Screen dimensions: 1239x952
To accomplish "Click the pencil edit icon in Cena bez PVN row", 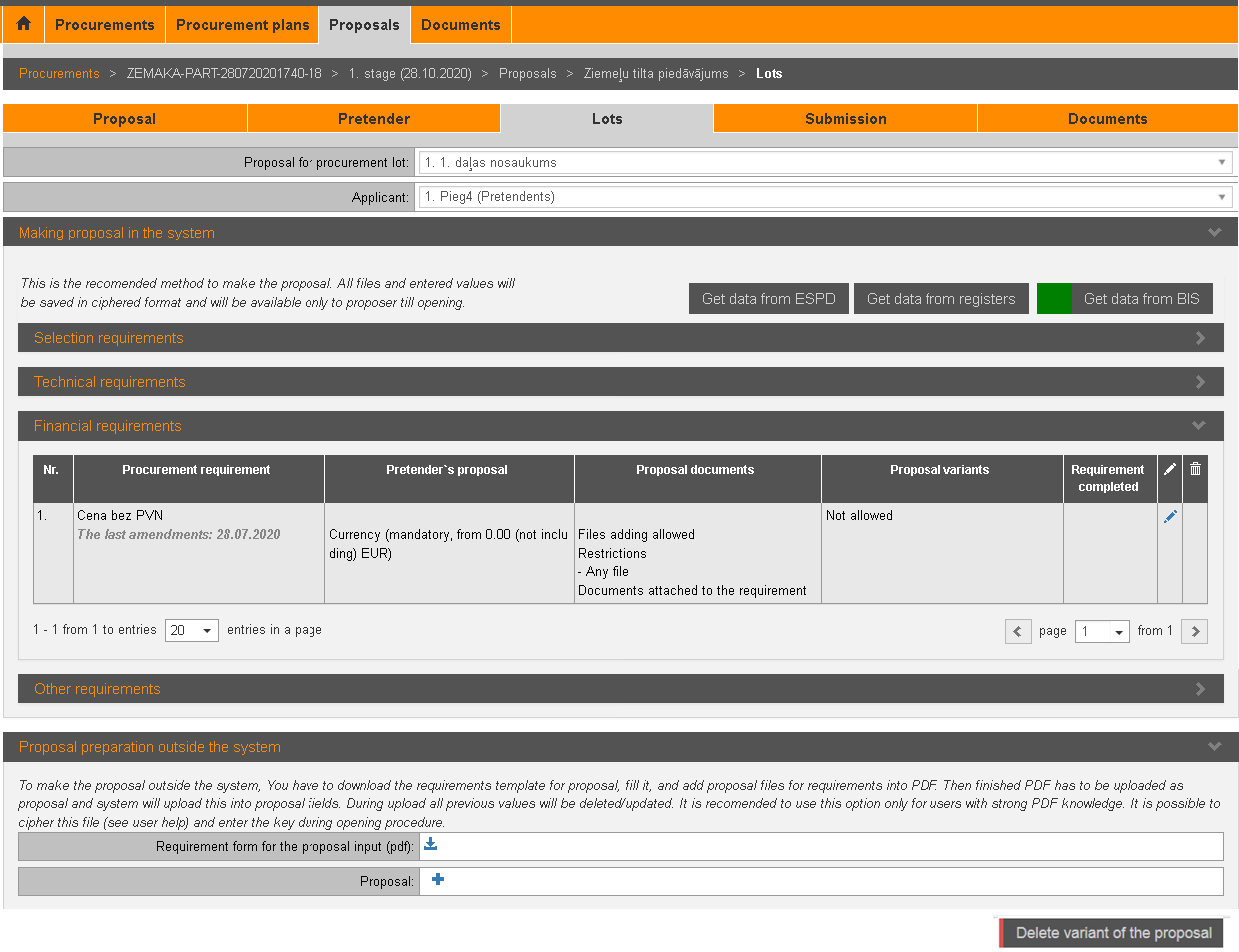I will pos(1170,517).
